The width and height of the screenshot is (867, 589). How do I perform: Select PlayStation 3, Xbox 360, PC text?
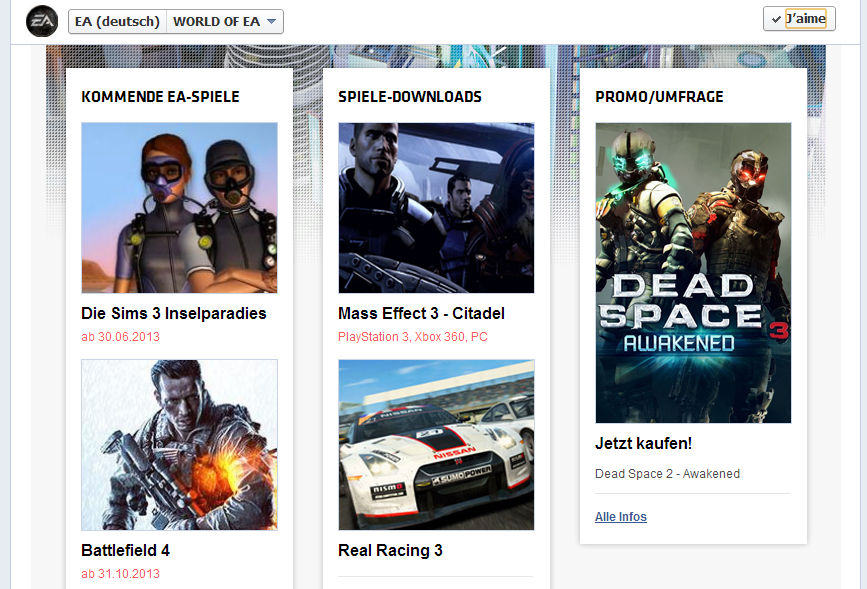point(413,337)
